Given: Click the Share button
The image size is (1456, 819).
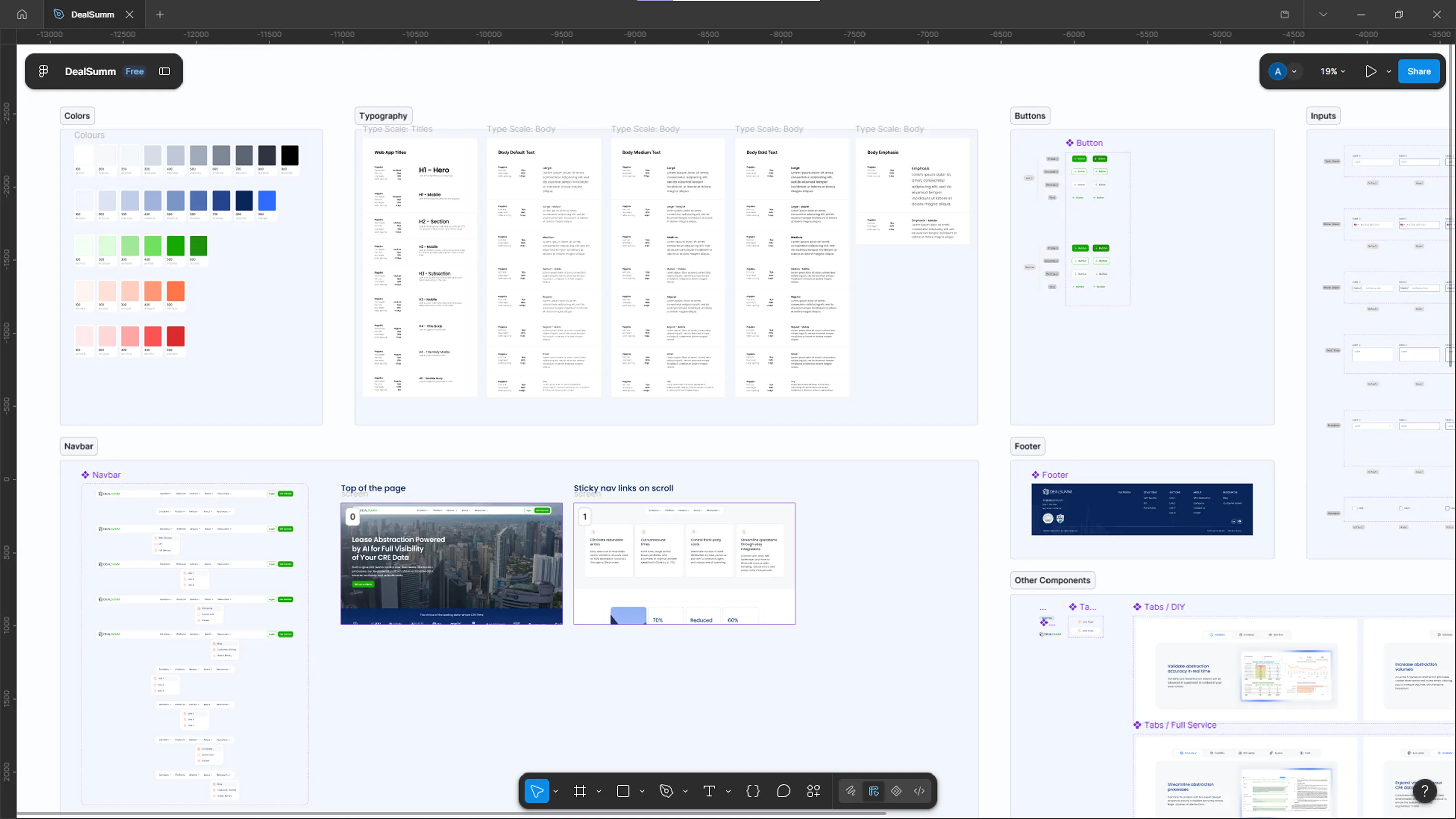Looking at the screenshot, I should pos(1419,71).
